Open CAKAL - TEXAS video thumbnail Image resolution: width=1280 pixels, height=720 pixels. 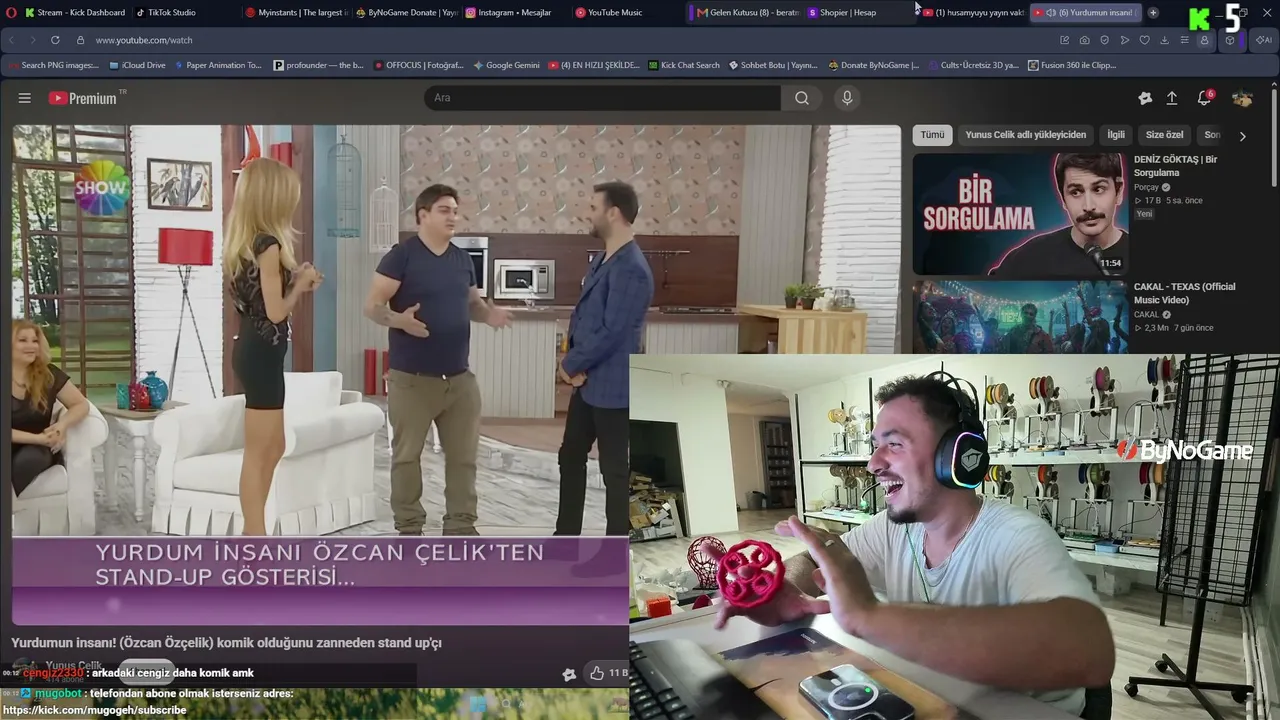coord(1020,316)
